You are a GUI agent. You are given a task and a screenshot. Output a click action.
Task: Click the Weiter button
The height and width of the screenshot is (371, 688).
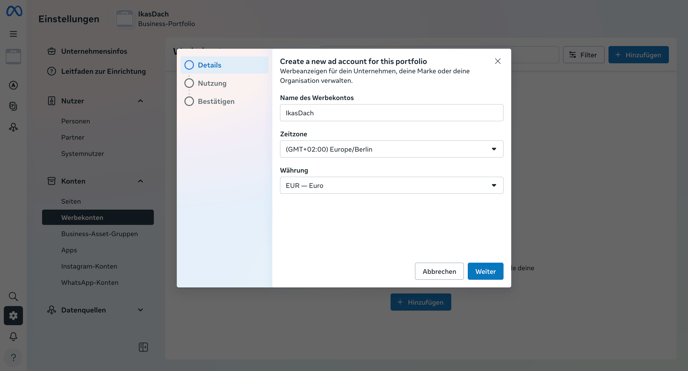[485, 271]
